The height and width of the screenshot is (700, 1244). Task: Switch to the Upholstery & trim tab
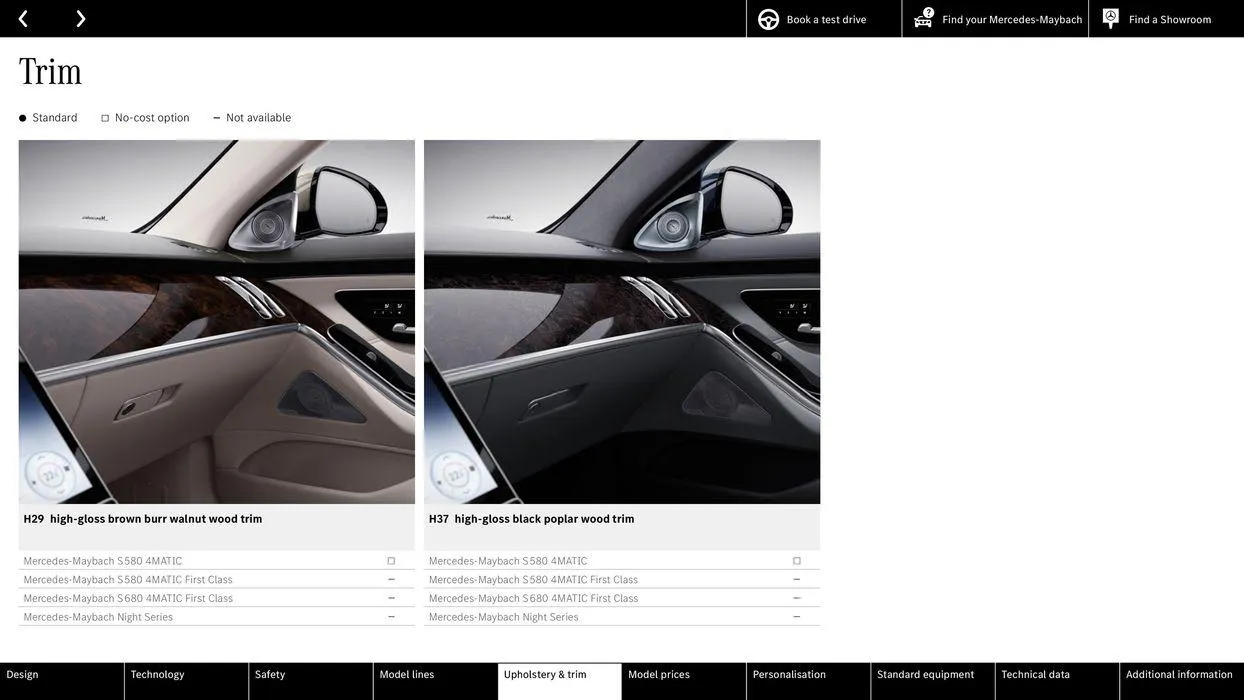[559, 672]
